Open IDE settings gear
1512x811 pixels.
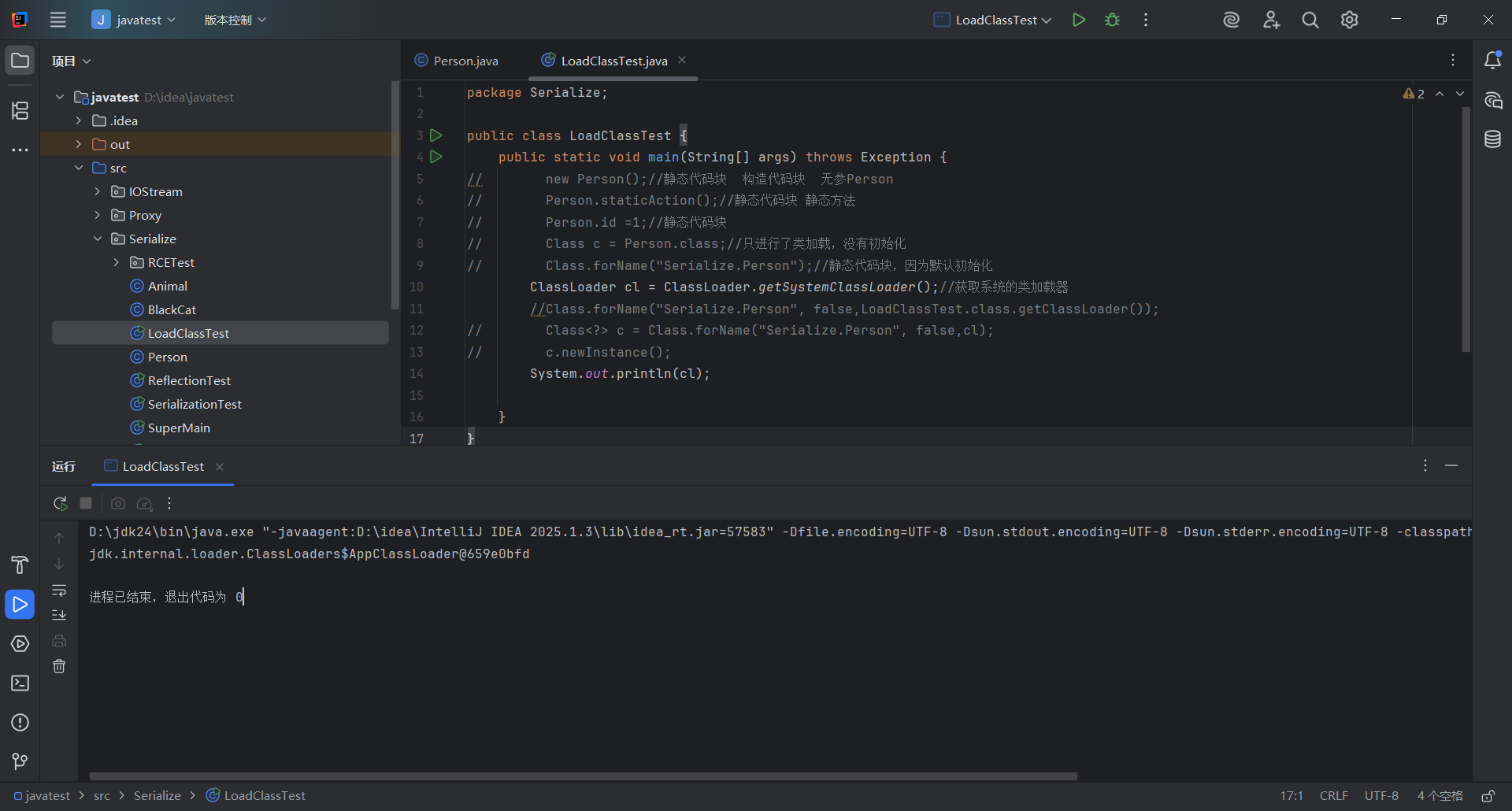(1350, 20)
